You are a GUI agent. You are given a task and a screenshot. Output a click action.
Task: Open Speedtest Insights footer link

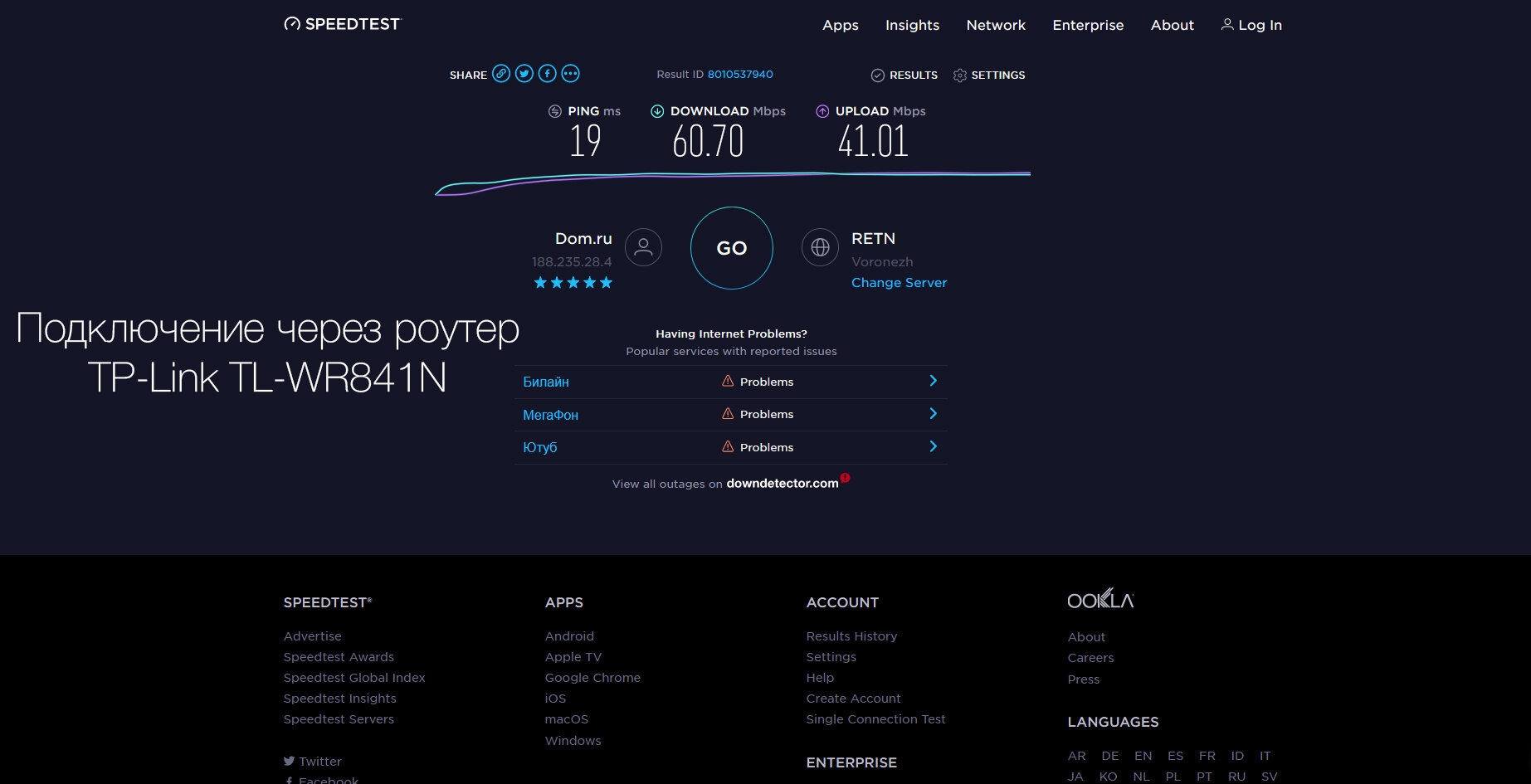pyautogui.click(x=339, y=699)
